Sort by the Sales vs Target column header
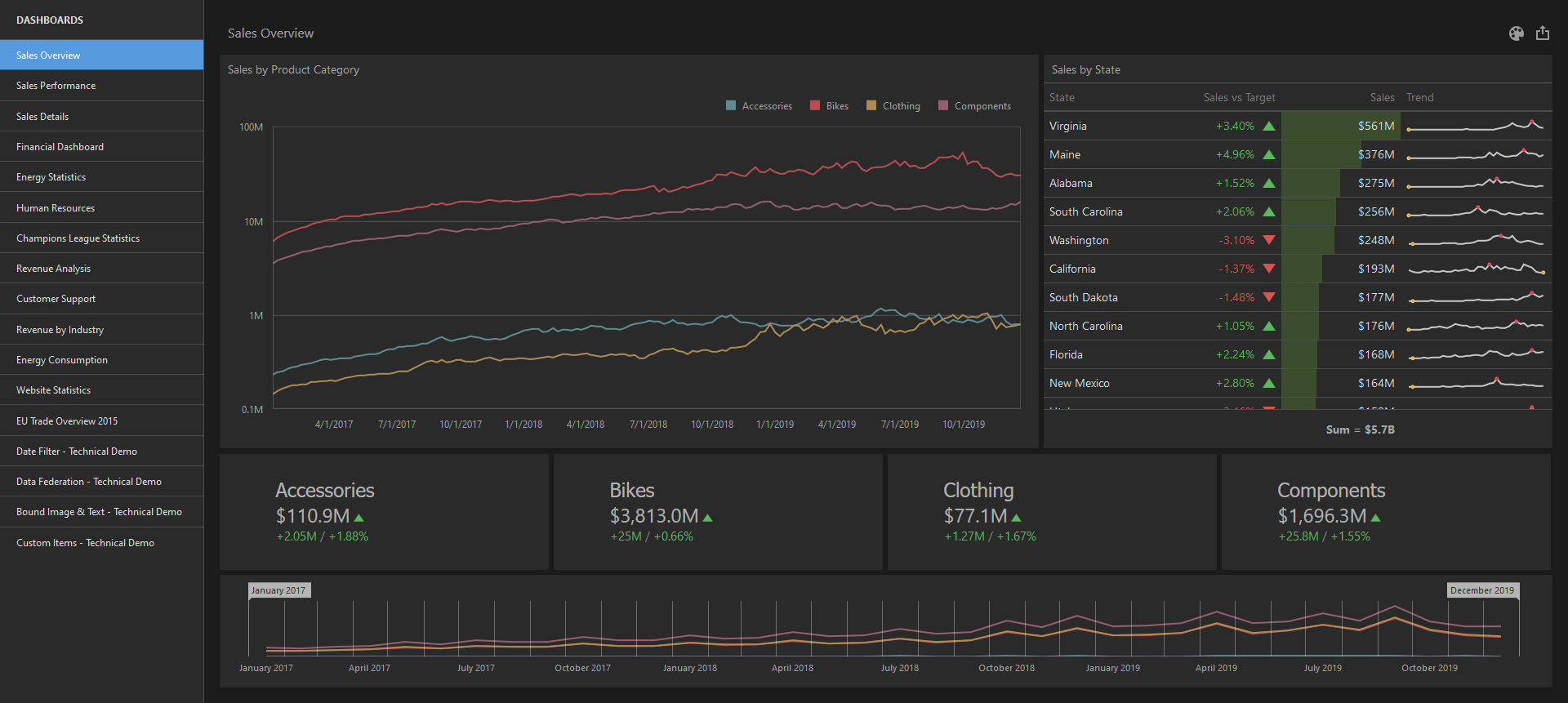This screenshot has height=703, width=1568. (1239, 97)
